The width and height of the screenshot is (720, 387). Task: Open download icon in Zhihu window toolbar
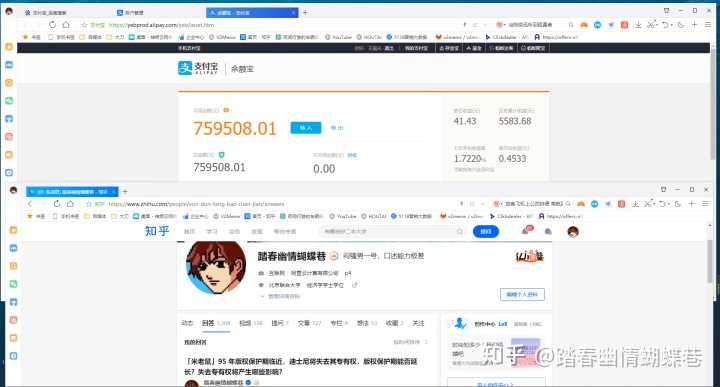pyautogui.click(x=635, y=204)
